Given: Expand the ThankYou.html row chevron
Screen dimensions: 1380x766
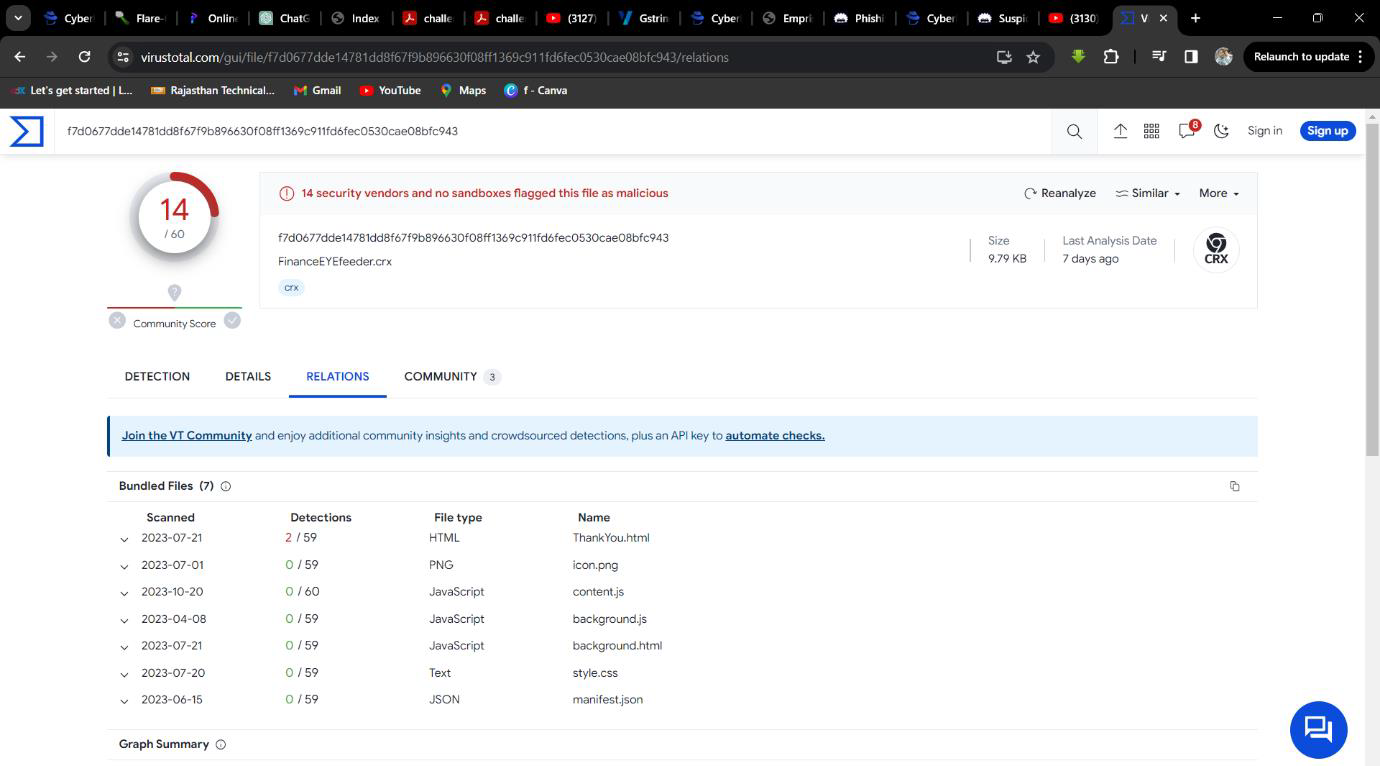Looking at the screenshot, I should tap(124, 539).
